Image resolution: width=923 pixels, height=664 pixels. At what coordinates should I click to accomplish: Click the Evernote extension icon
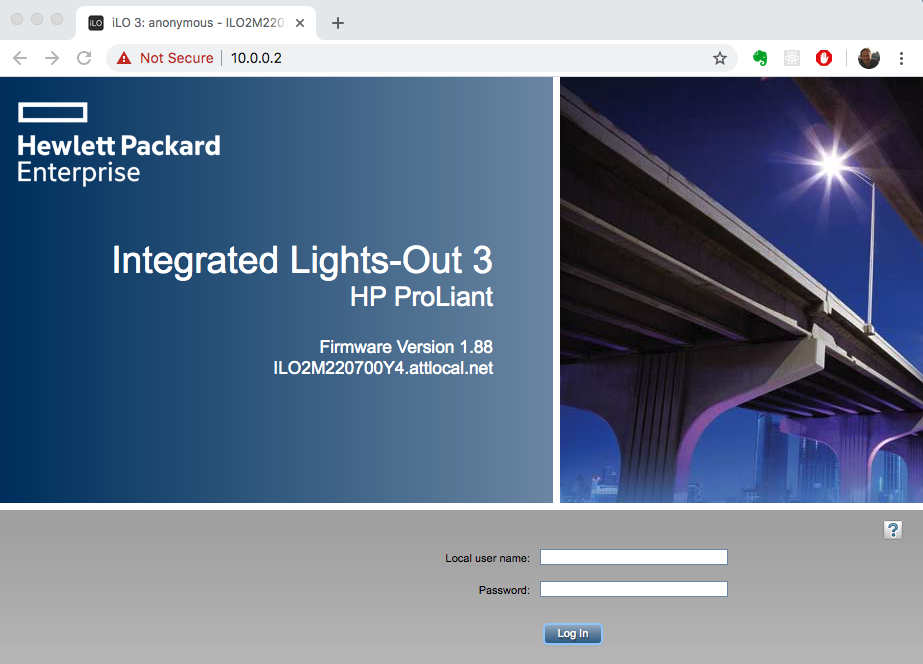pos(760,58)
